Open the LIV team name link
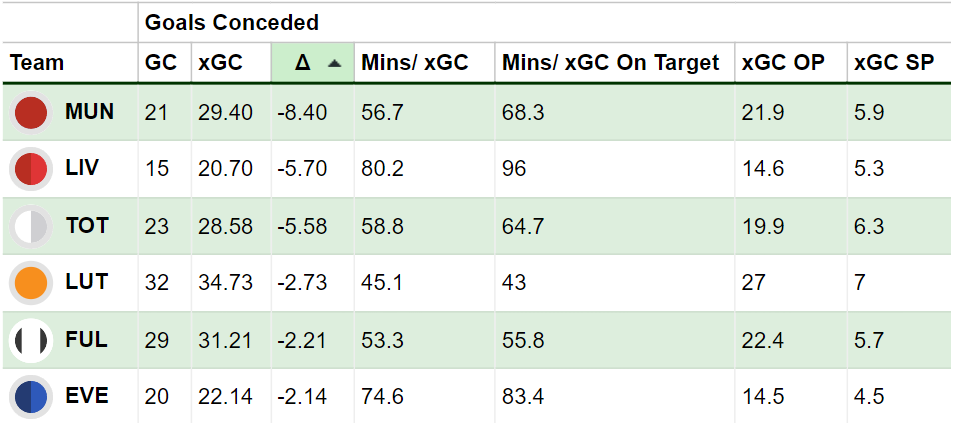This screenshot has width=954, height=429. [82, 168]
